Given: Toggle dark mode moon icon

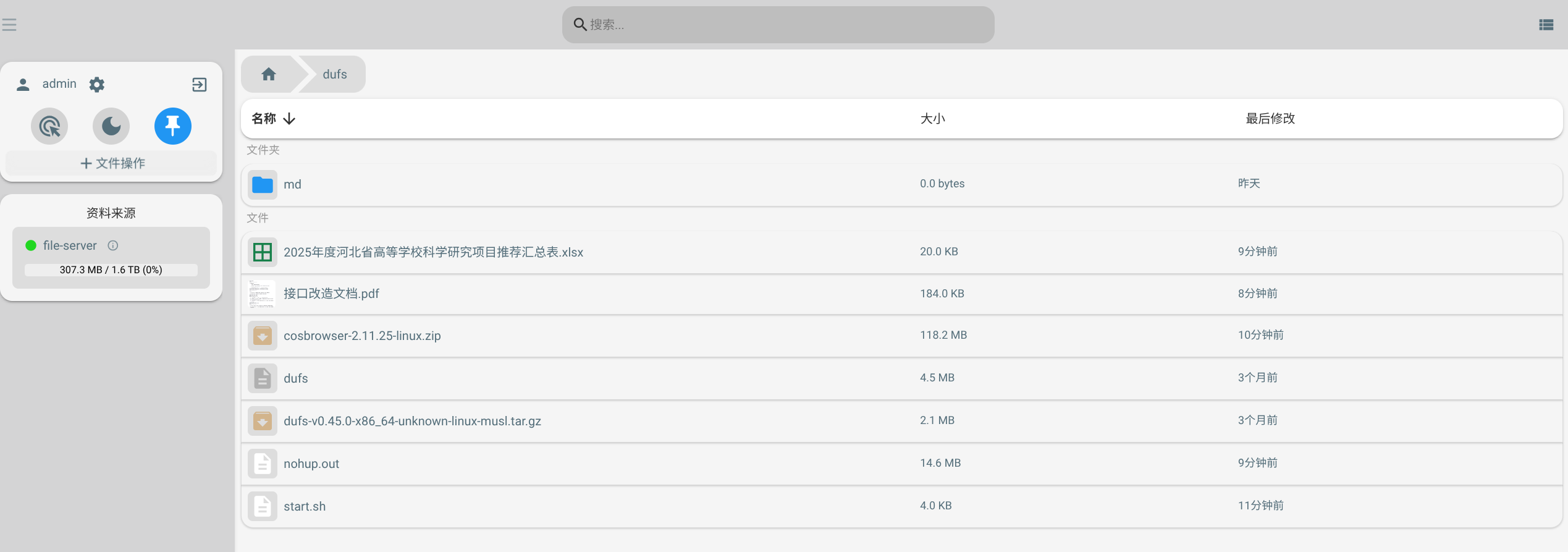Looking at the screenshot, I should (111, 126).
